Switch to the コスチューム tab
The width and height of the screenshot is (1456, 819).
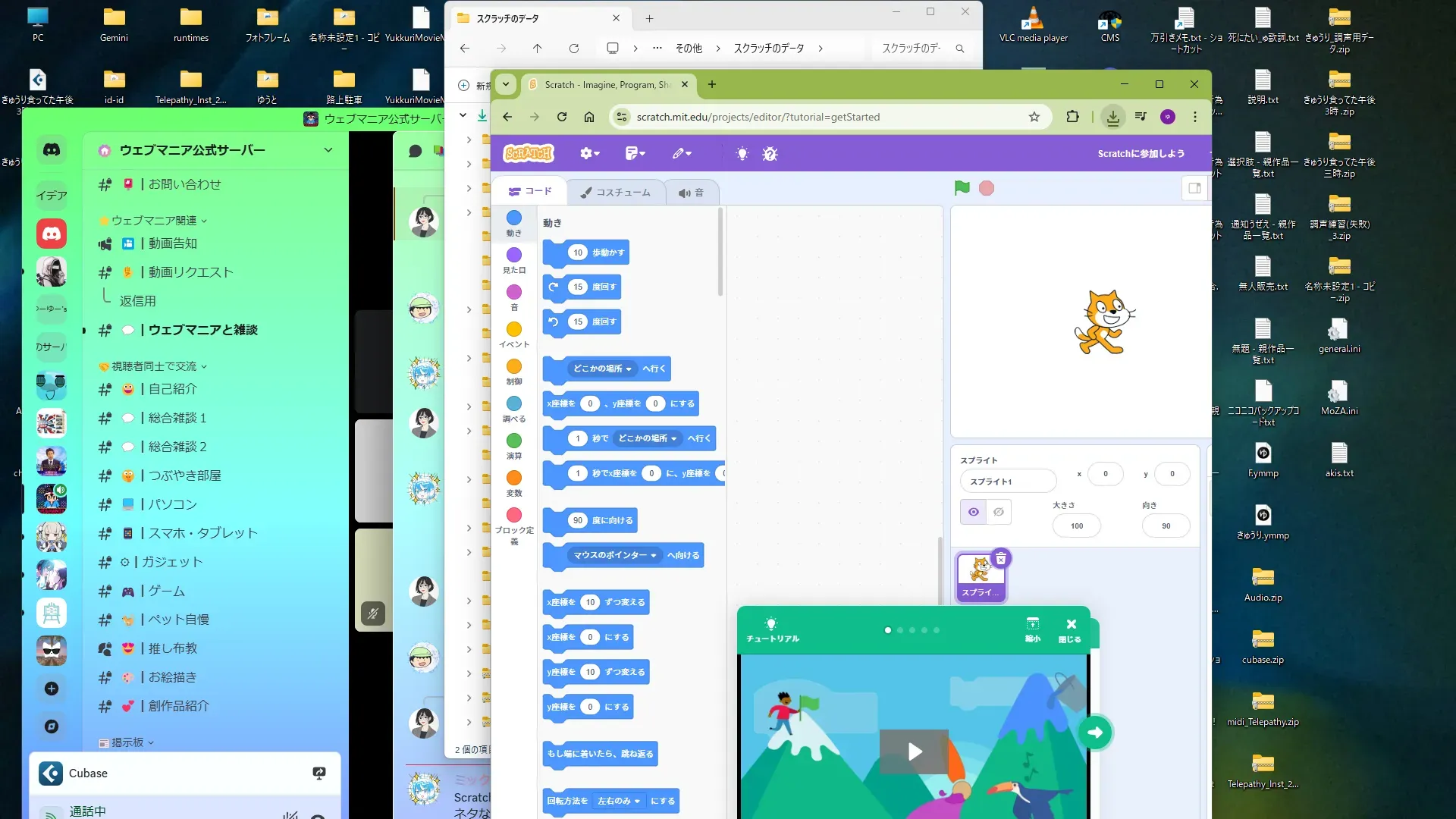click(x=615, y=193)
